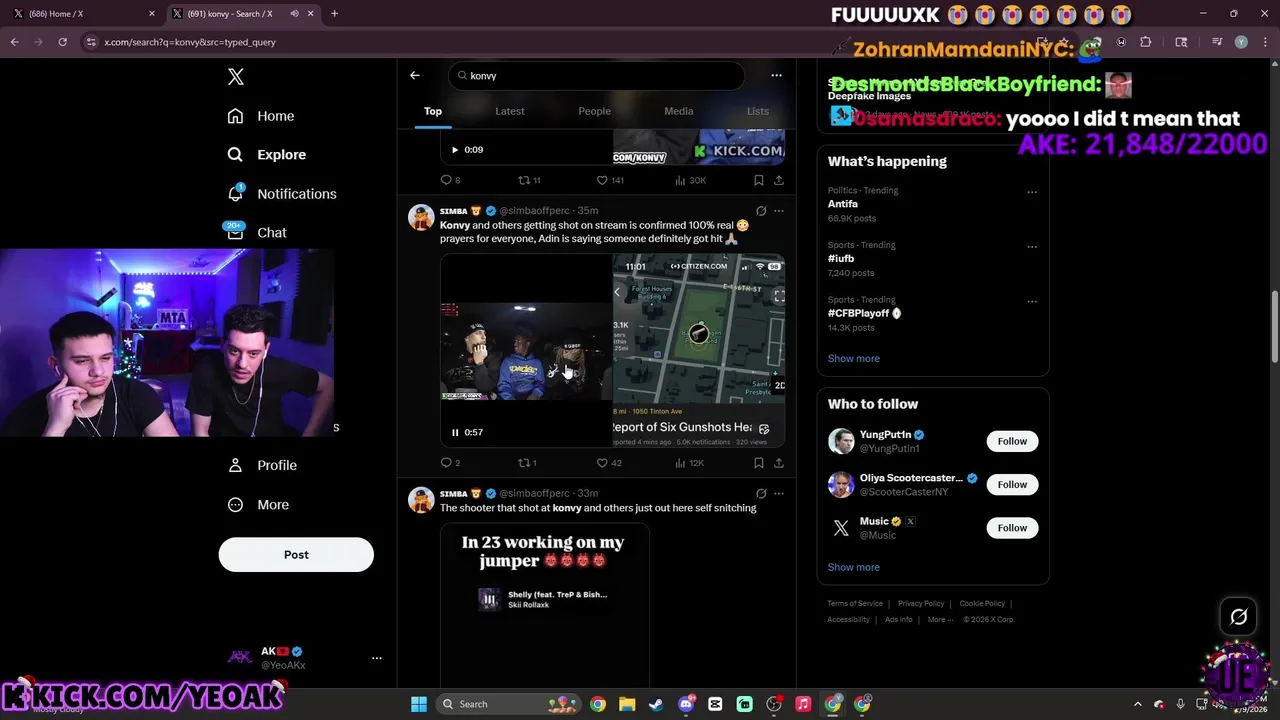Open More menu in X sidebar

[x=258, y=505]
